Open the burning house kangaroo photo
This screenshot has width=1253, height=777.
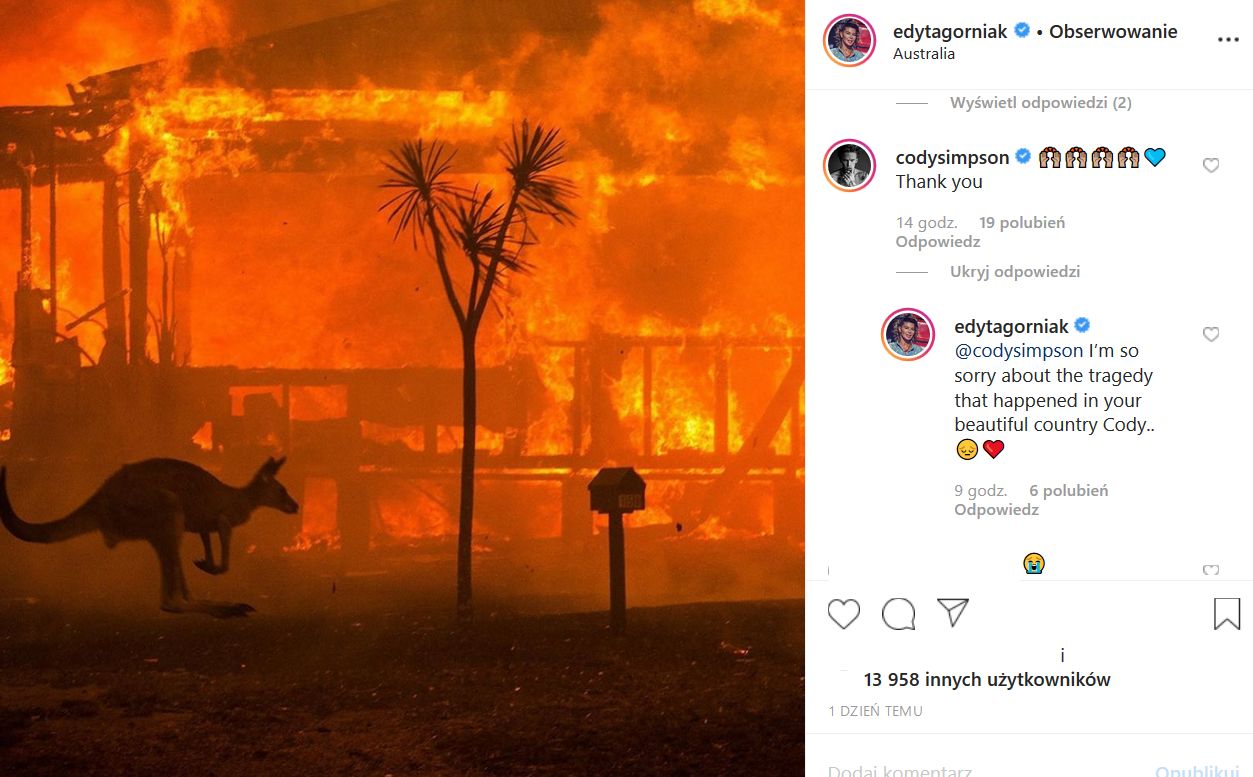point(402,388)
